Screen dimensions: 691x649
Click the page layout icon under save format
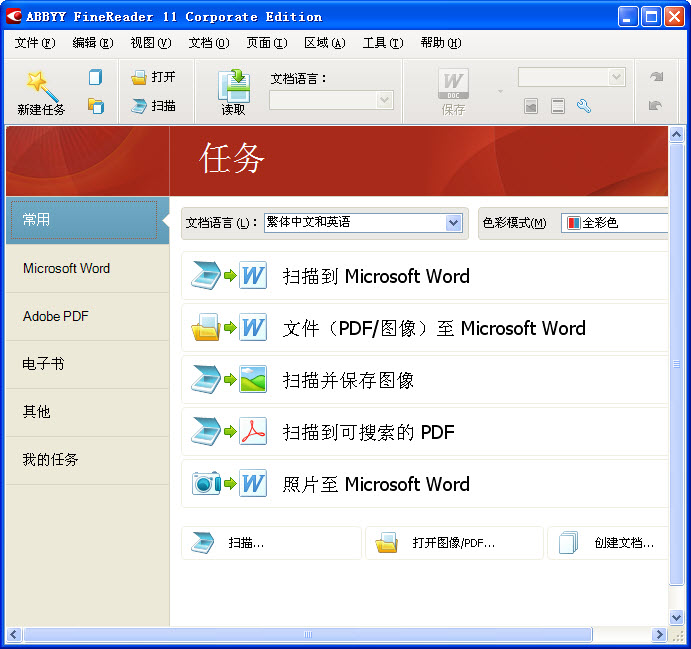click(557, 106)
